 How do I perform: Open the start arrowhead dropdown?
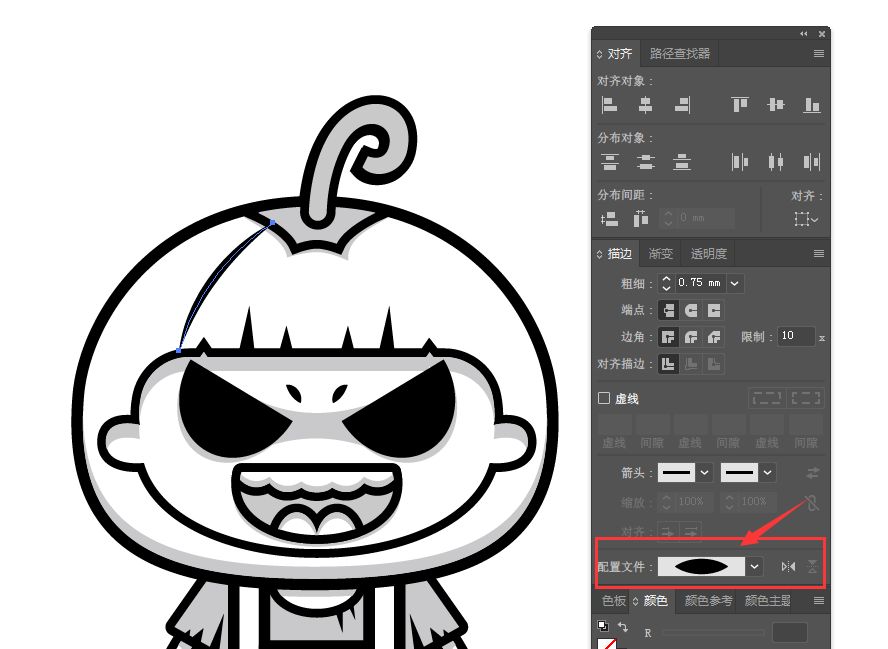[705, 472]
